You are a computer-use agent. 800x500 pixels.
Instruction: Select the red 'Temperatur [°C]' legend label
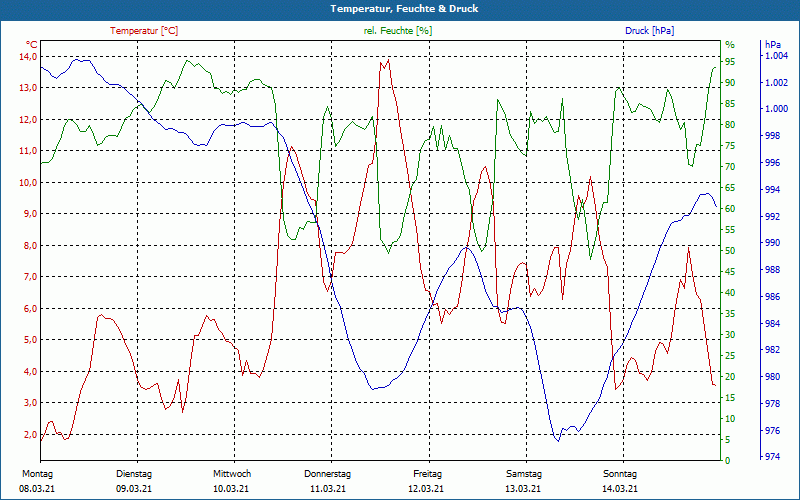pos(144,31)
